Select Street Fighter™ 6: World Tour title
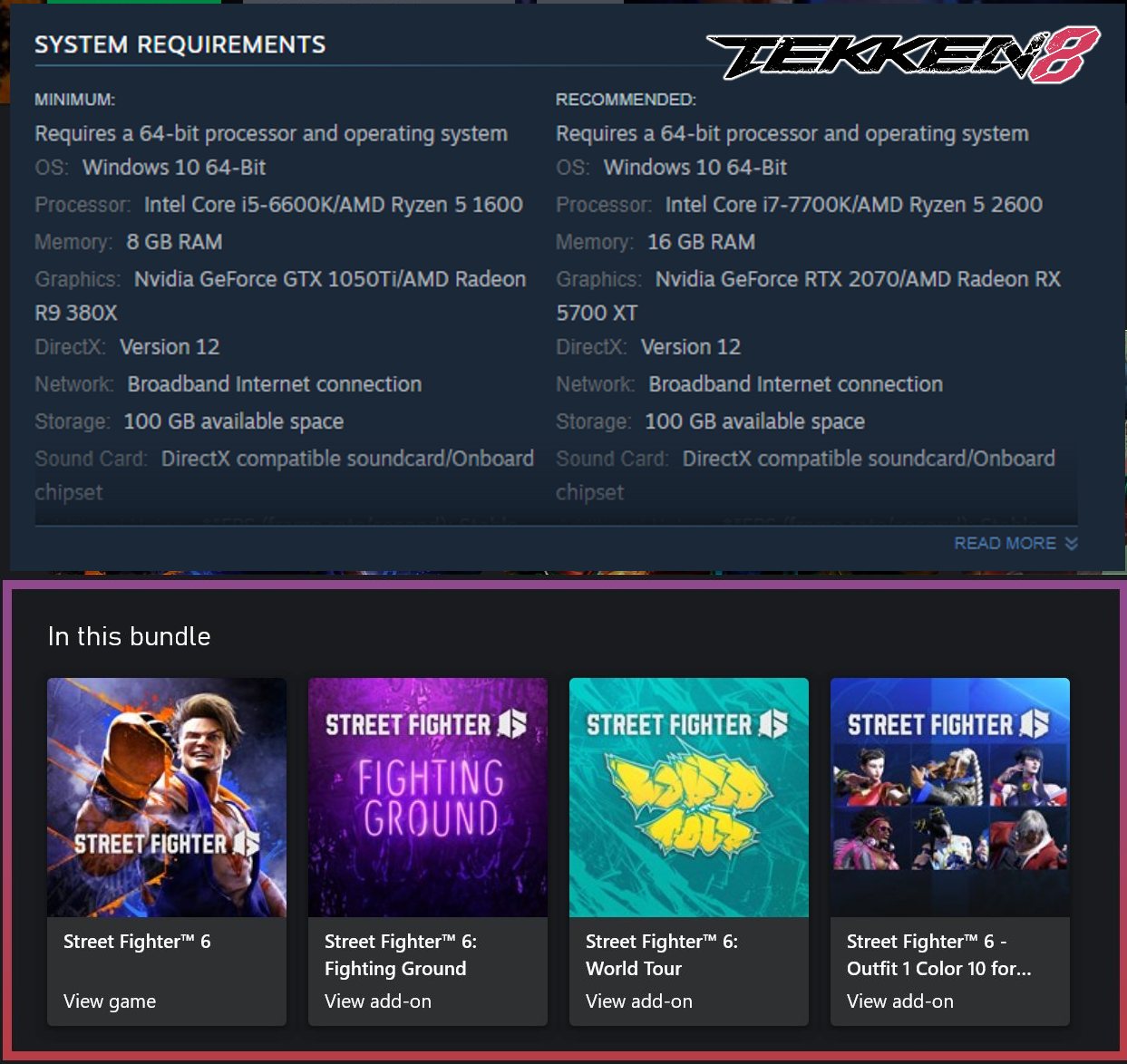 [662, 955]
